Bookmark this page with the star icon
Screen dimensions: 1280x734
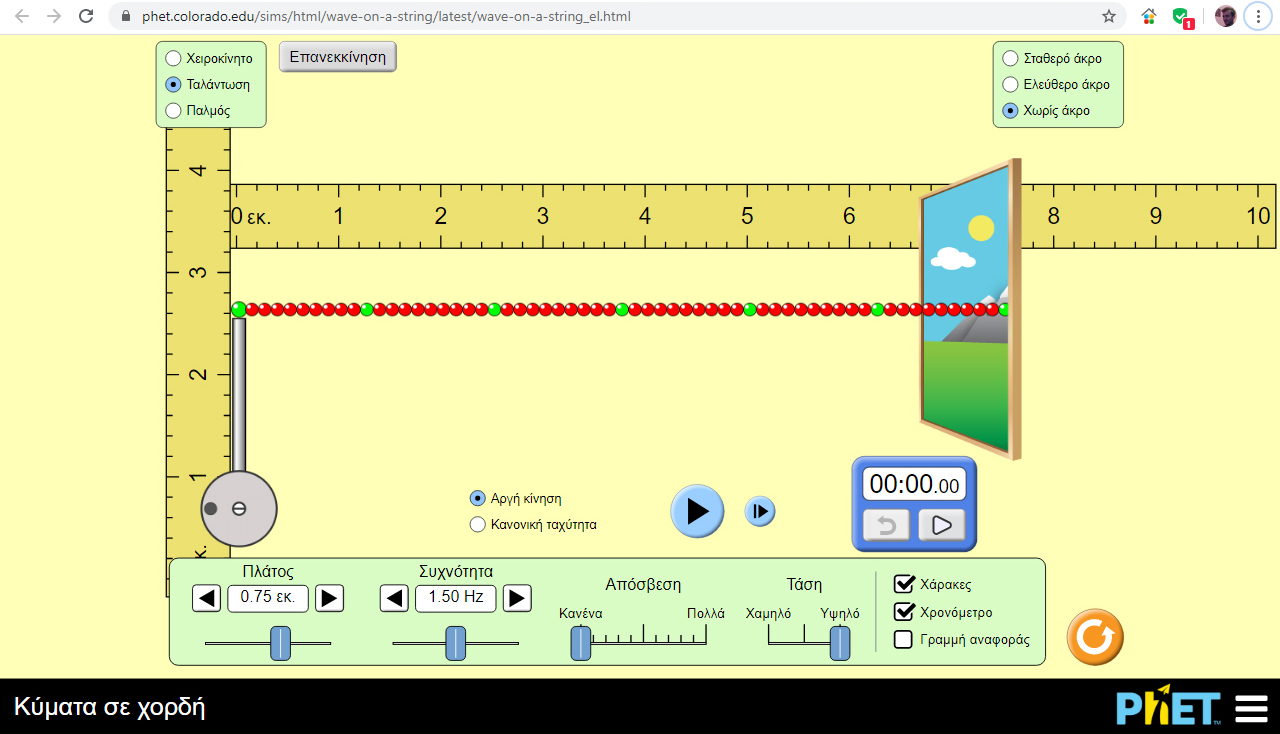pyautogui.click(x=1109, y=16)
